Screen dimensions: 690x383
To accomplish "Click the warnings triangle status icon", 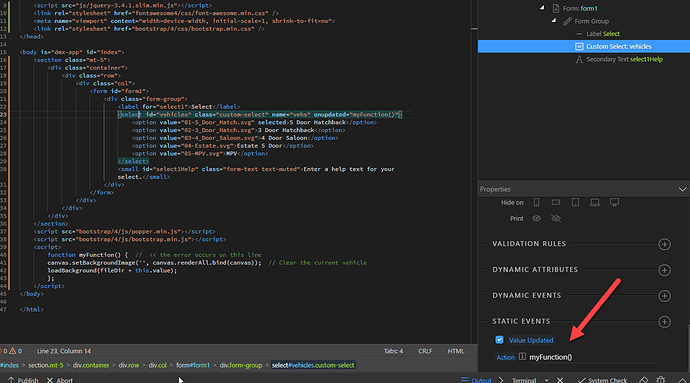I will coord(13,351).
